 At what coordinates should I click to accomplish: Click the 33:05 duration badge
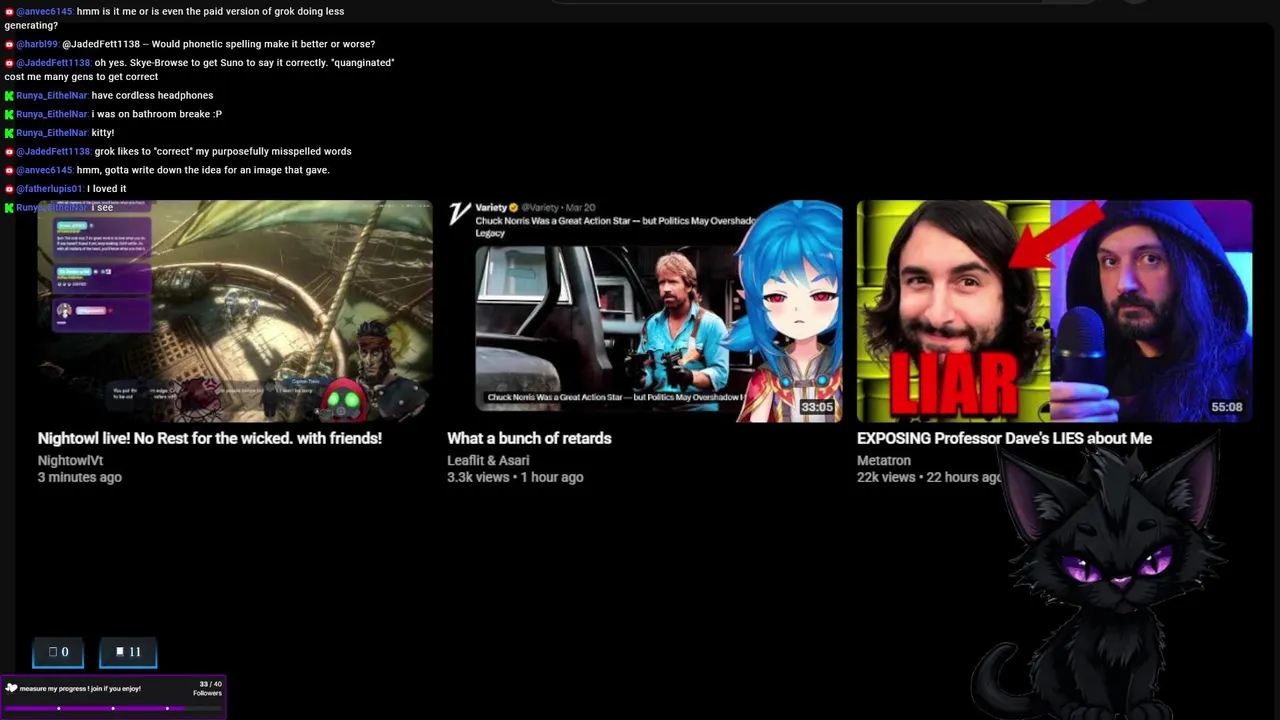pos(817,407)
